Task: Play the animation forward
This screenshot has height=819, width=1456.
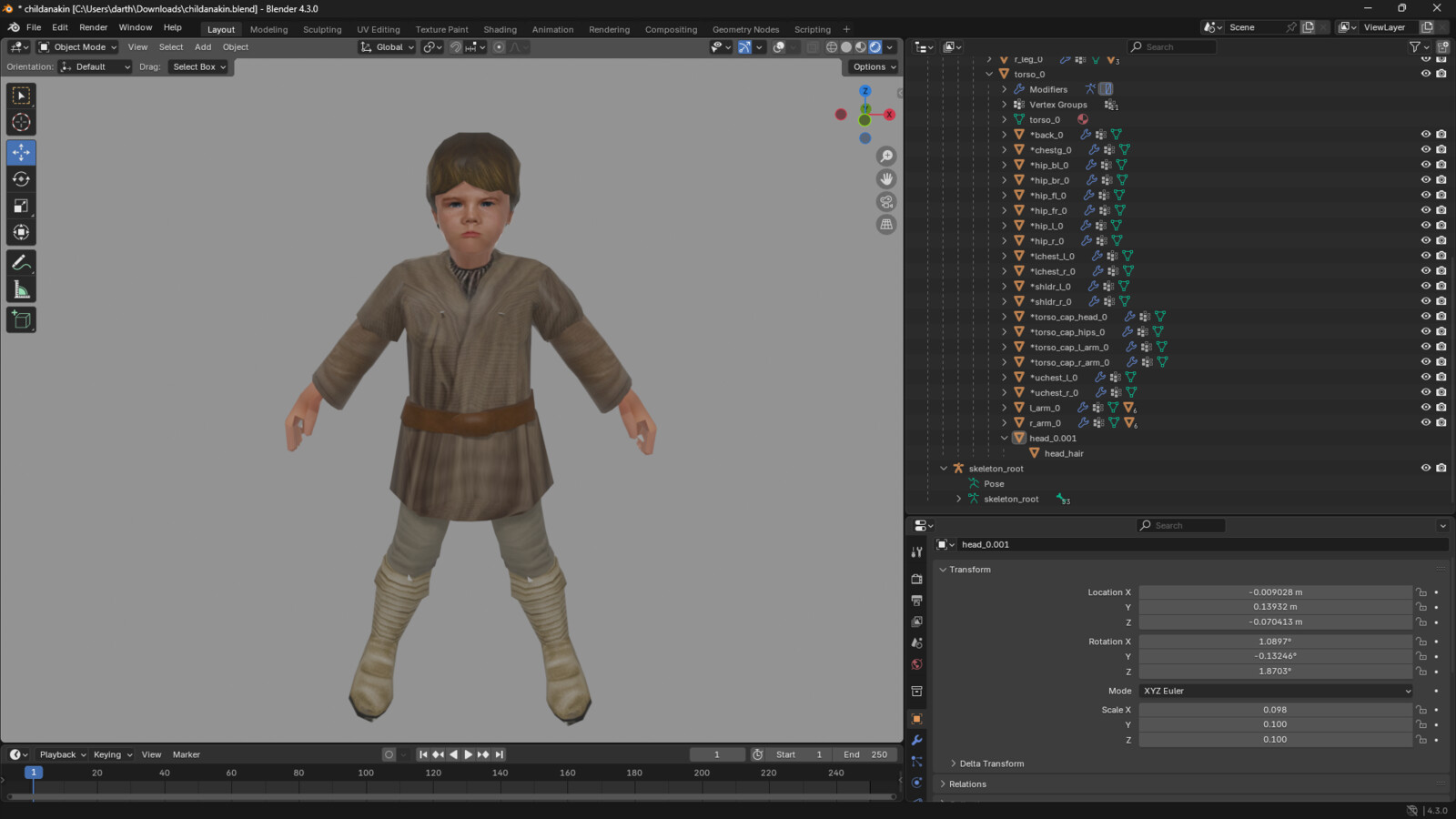Action: [x=469, y=754]
